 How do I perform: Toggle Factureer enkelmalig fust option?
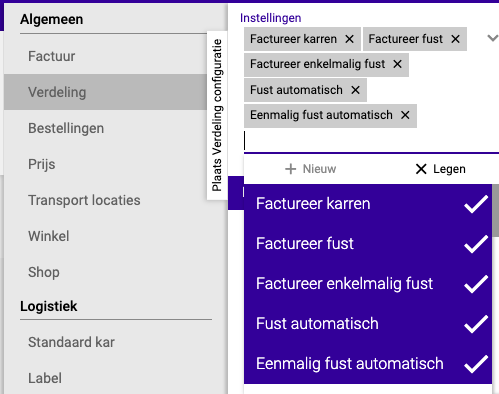tap(368, 284)
